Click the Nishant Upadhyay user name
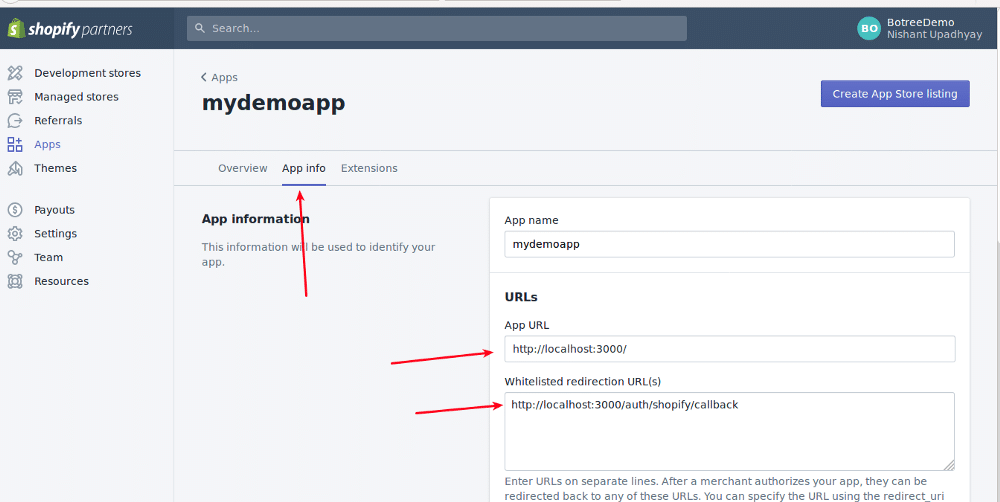The height and width of the screenshot is (502, 1000). tap(934, 34)
